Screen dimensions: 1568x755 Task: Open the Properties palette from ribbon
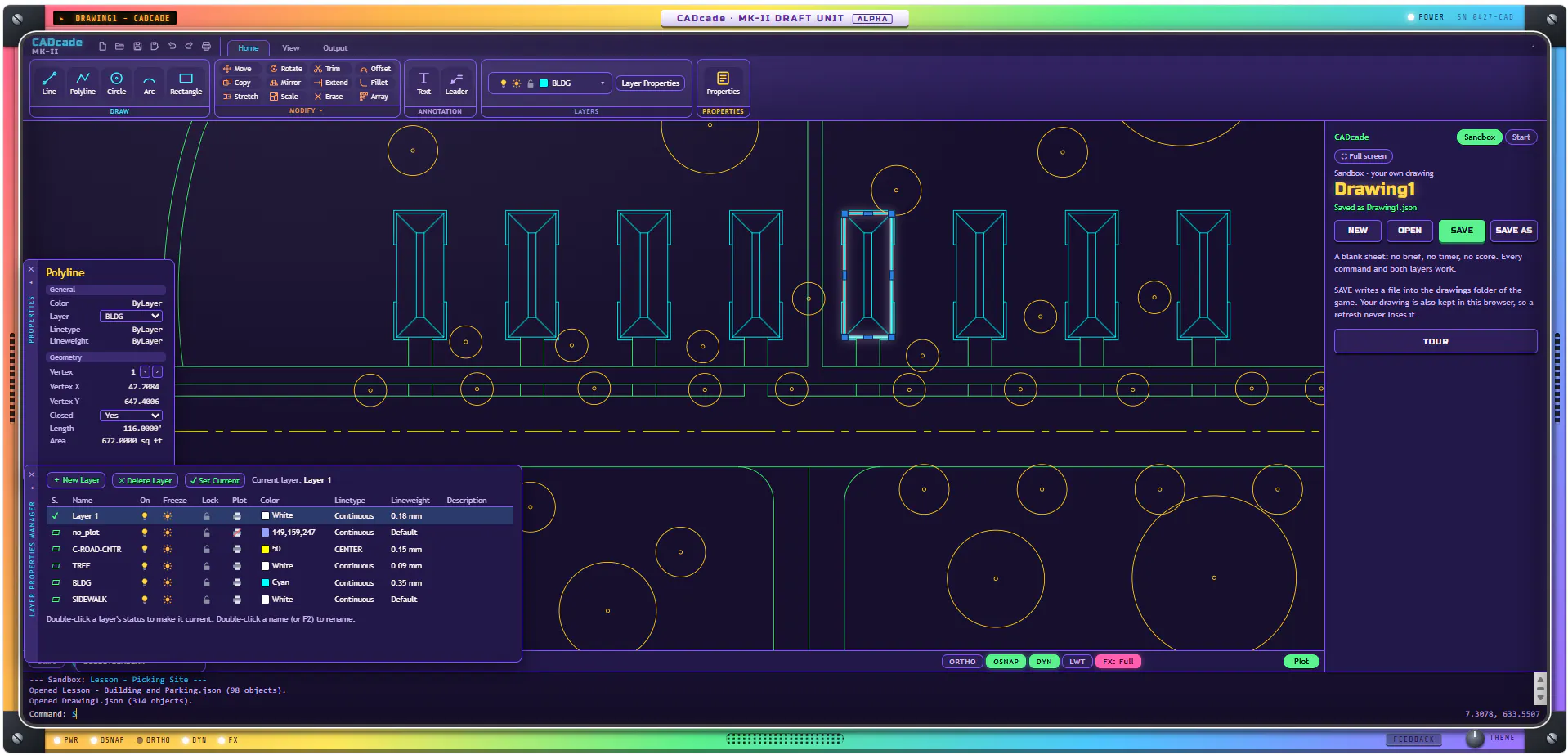pyautogui.click(x=723, y=83)
